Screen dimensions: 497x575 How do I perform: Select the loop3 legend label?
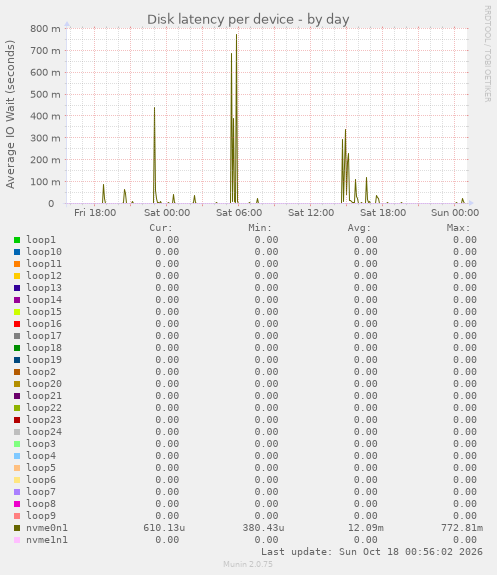[41, 444]
